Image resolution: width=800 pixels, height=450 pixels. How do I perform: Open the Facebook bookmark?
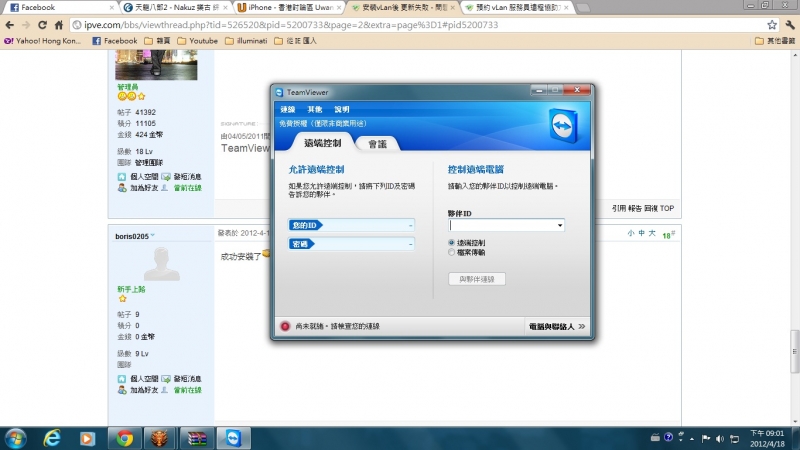[115, 41]
